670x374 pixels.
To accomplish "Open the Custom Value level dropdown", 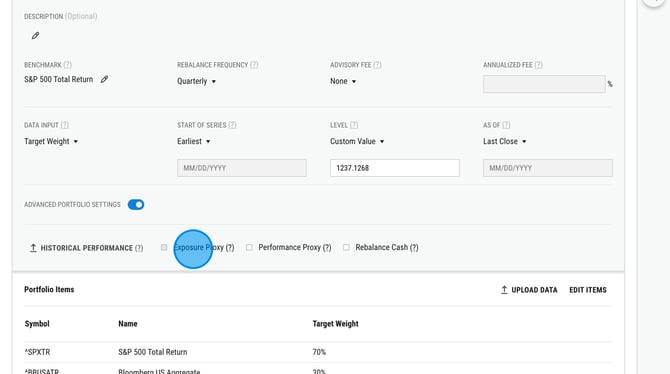I will point(357,141).
